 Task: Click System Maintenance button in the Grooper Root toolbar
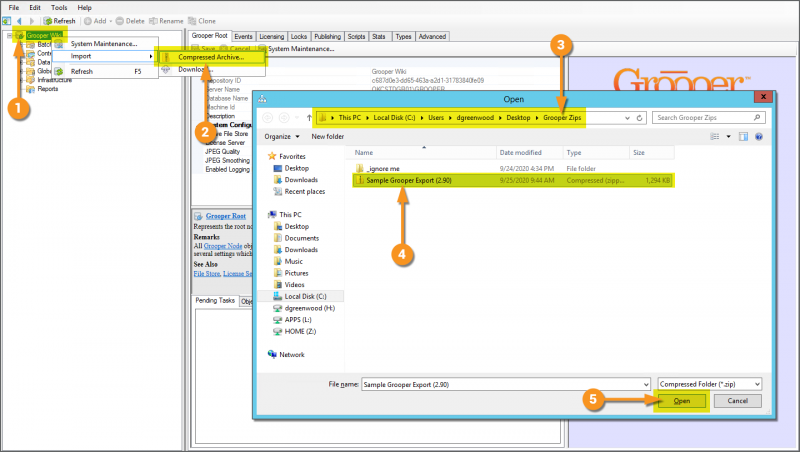tap(296, 49)
